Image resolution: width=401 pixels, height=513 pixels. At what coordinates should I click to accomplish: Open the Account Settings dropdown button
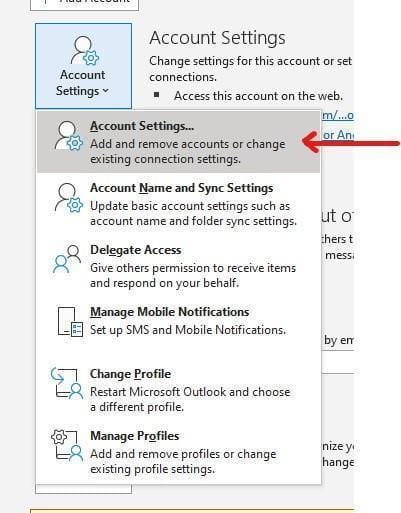pyautogui.click(x=83, y=66)
